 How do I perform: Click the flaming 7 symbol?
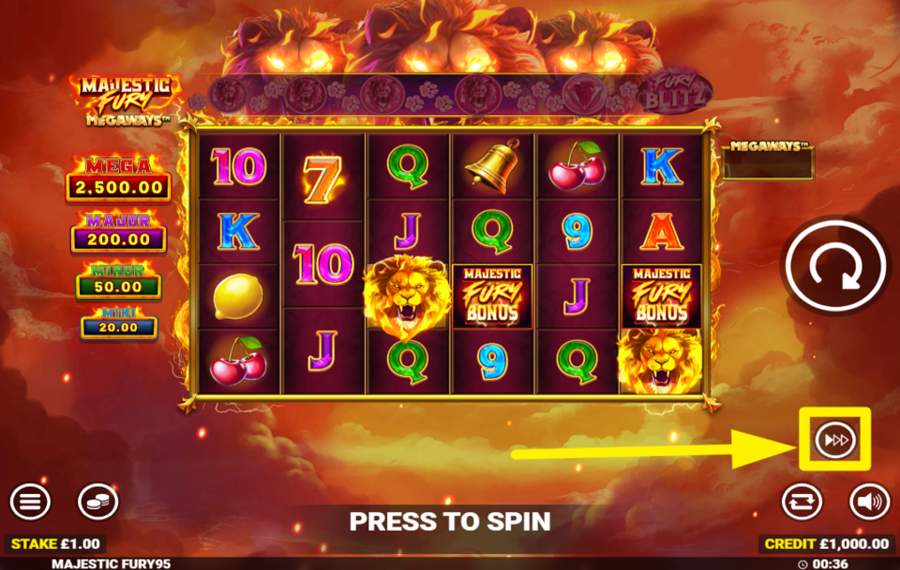click(321, 179)
